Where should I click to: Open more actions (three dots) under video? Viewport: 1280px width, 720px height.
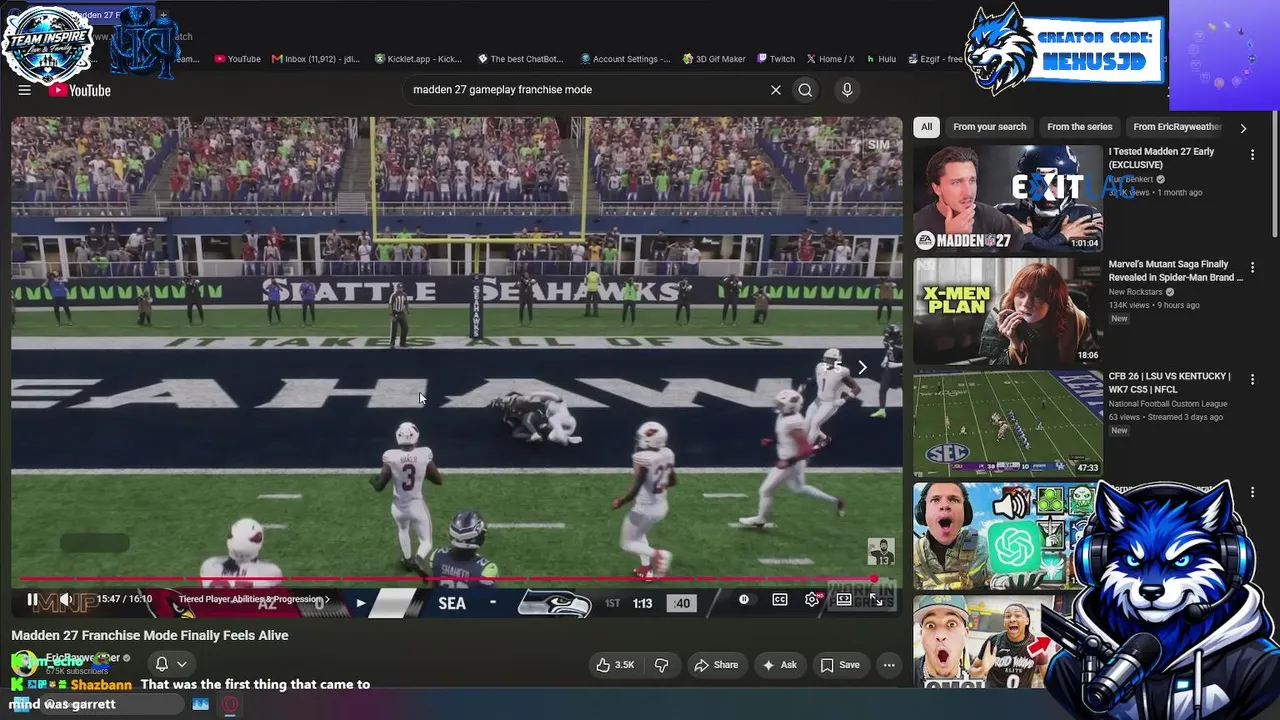tap(889, 665)
